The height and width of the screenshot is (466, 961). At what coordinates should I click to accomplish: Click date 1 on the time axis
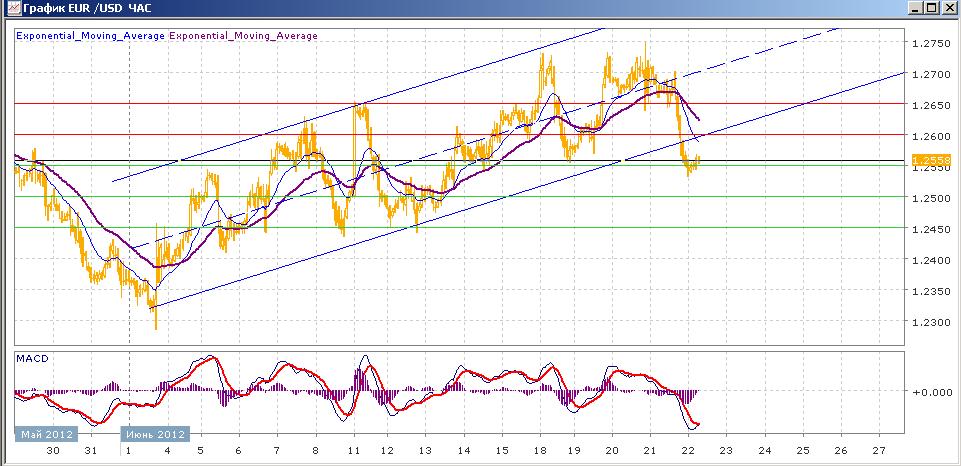[128, 451]
